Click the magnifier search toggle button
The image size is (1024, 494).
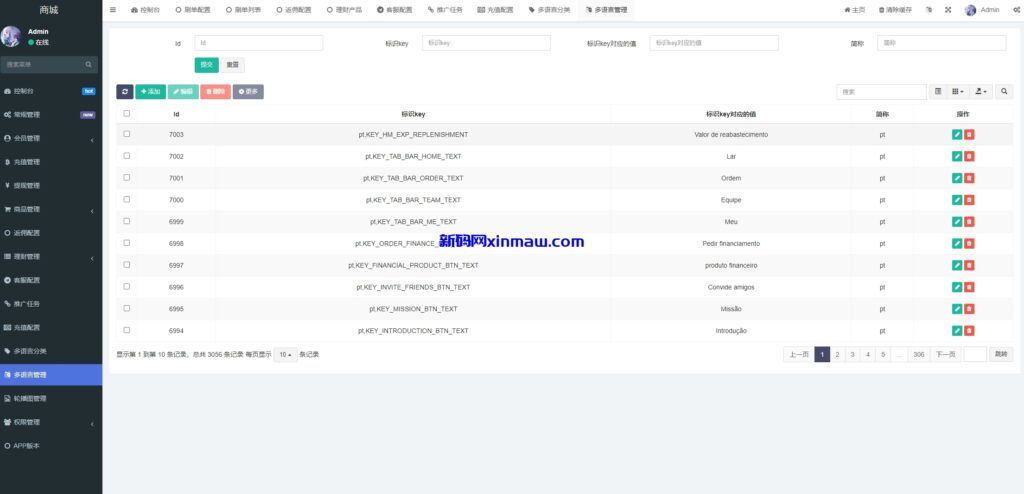(x=1004, y=91)
